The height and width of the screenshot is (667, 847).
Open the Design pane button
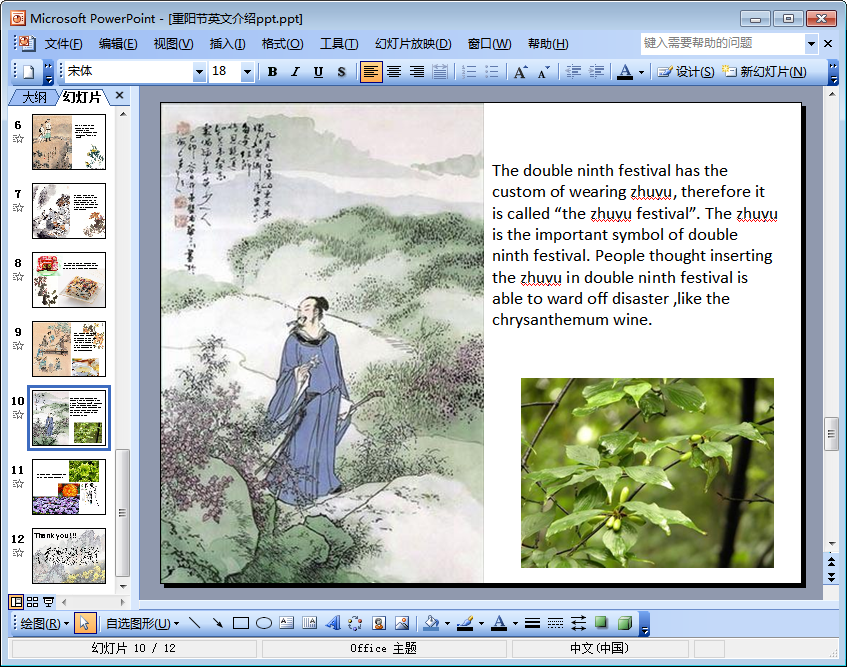click(x=685, y=72)
